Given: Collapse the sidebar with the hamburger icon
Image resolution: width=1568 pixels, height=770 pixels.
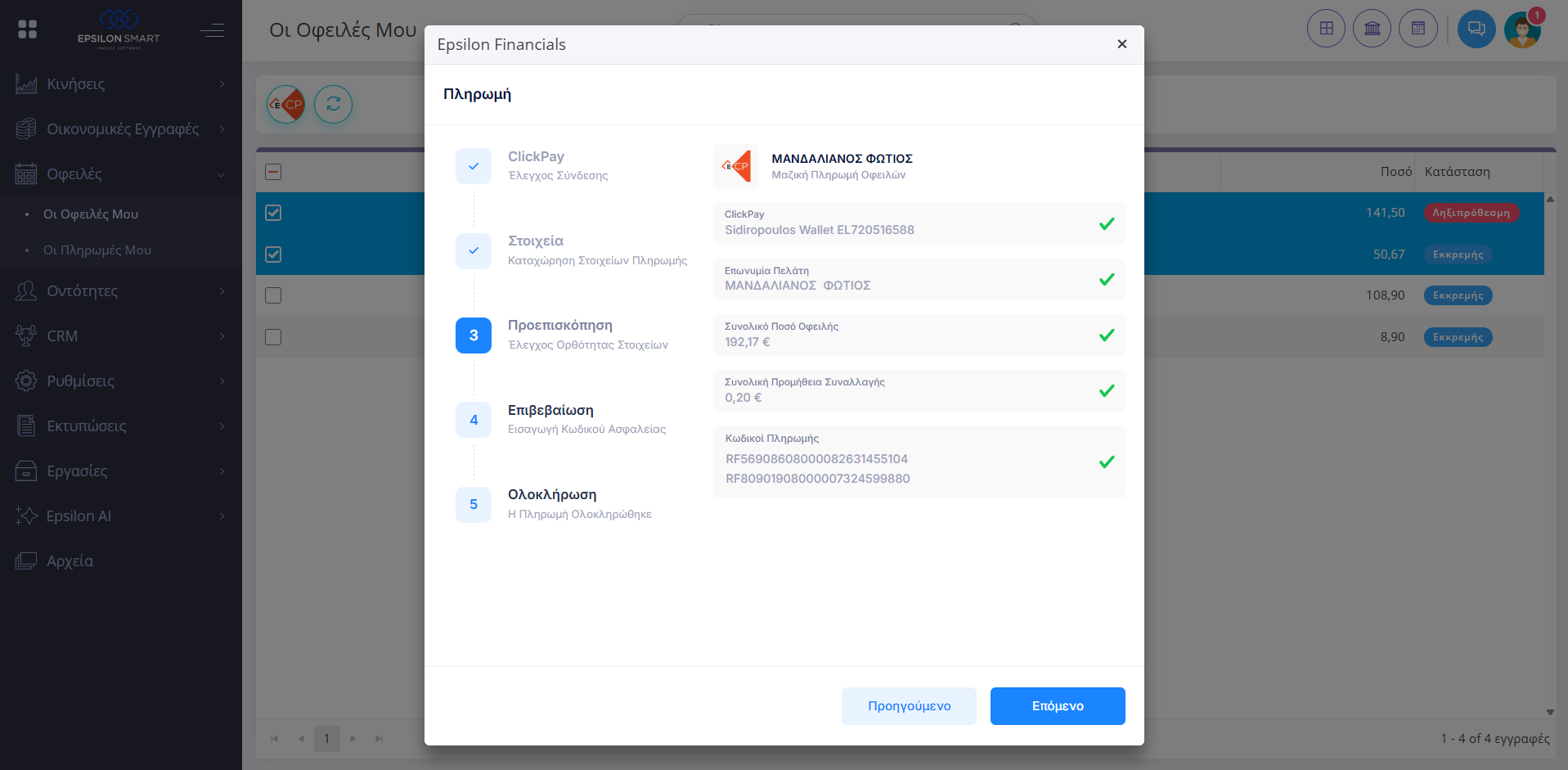Looking at the screenshot, I should pyautogui.click(x=213, y=30).
